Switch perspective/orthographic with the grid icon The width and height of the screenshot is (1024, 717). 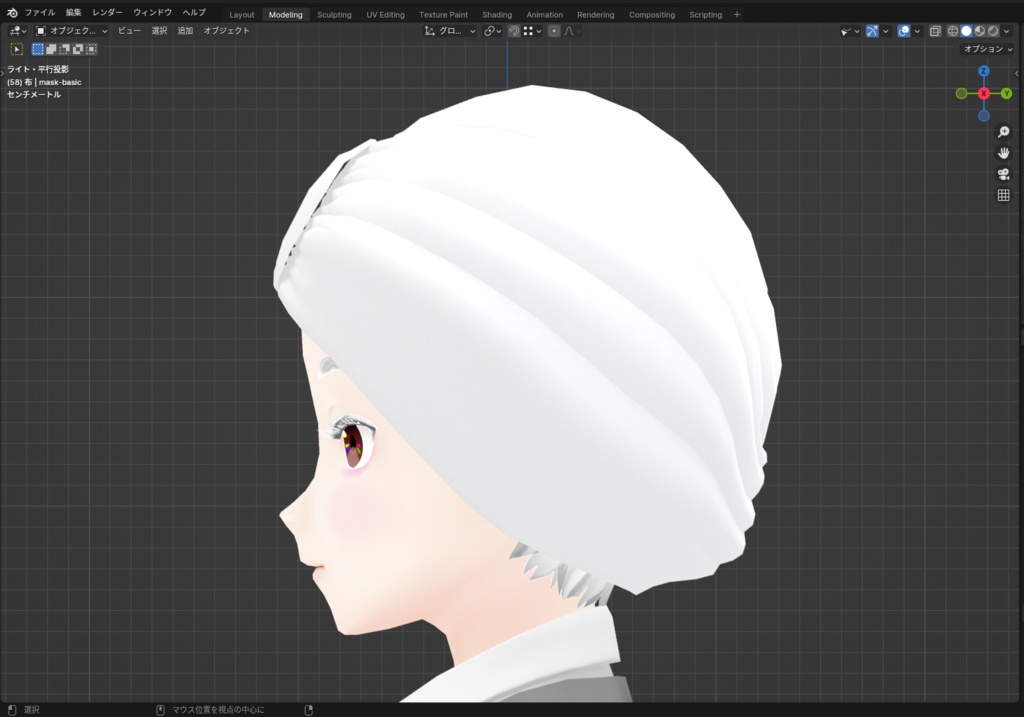1004,195
